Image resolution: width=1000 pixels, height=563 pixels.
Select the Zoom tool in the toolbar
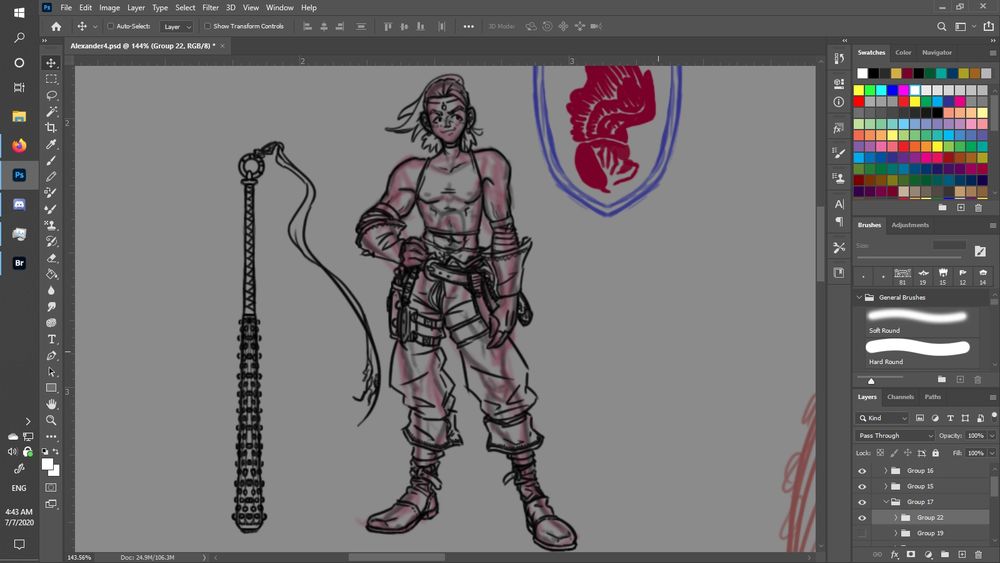pyautogui.click(x=51, y=420)
